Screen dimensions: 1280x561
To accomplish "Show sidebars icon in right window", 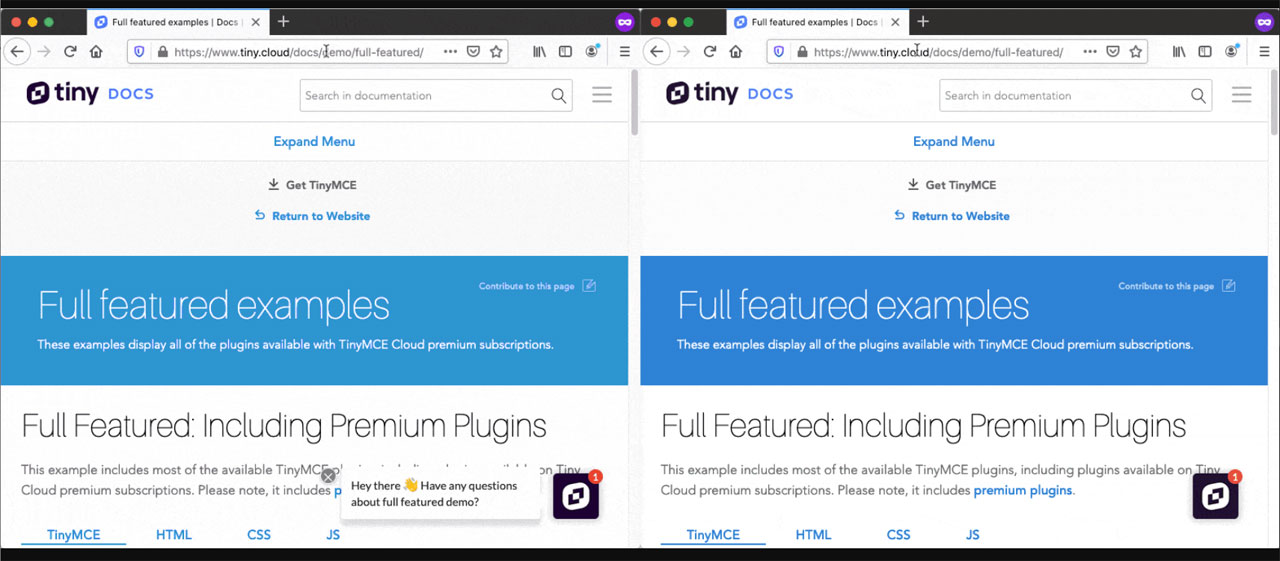I will [1205, 52].
